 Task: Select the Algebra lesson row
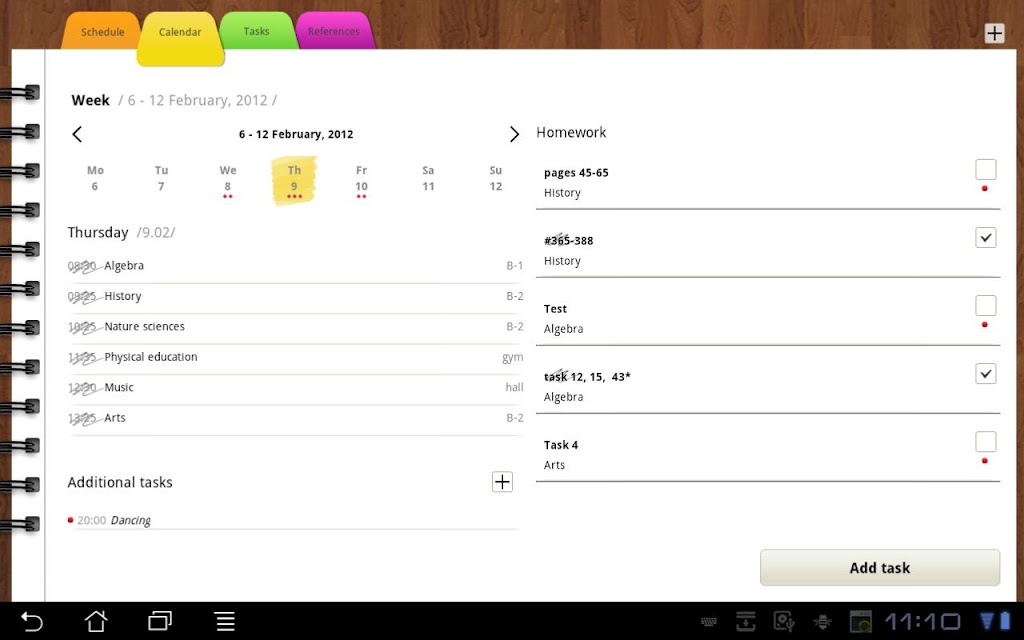coord(296,266)
